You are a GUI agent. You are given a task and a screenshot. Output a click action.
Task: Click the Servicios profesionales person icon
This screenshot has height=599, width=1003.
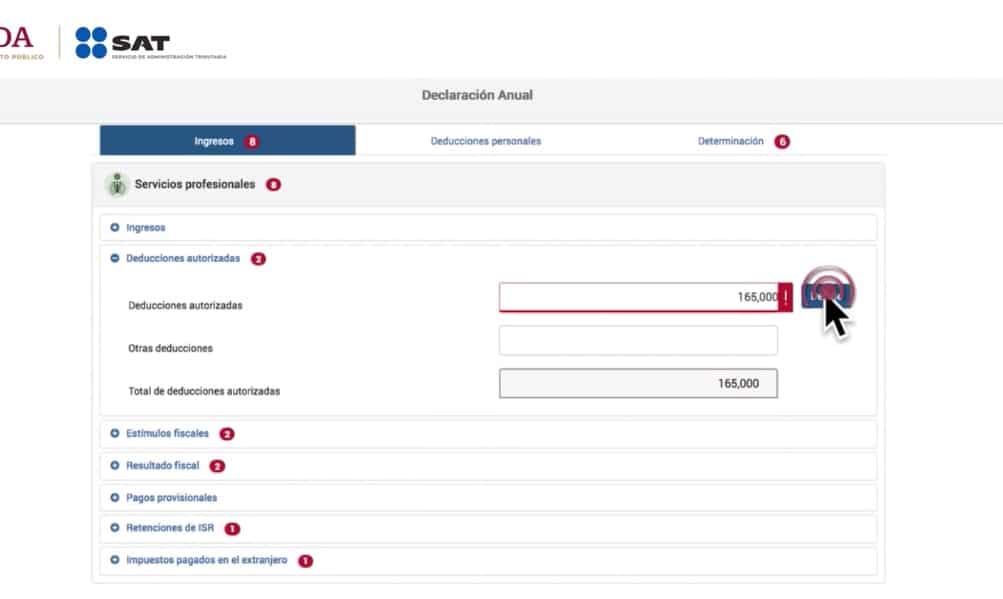click(117, 185)
